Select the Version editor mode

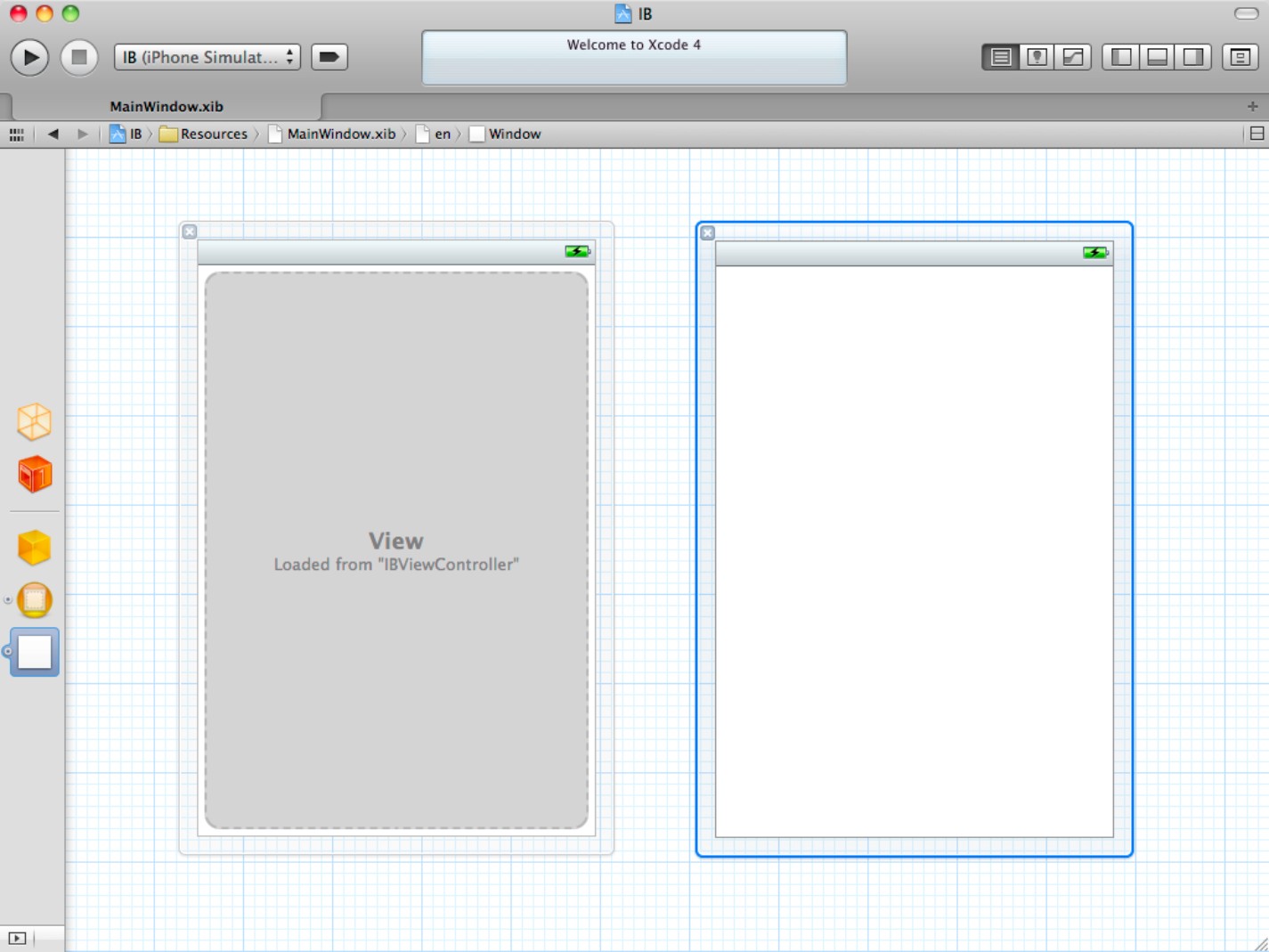[x=1073, y=57]
